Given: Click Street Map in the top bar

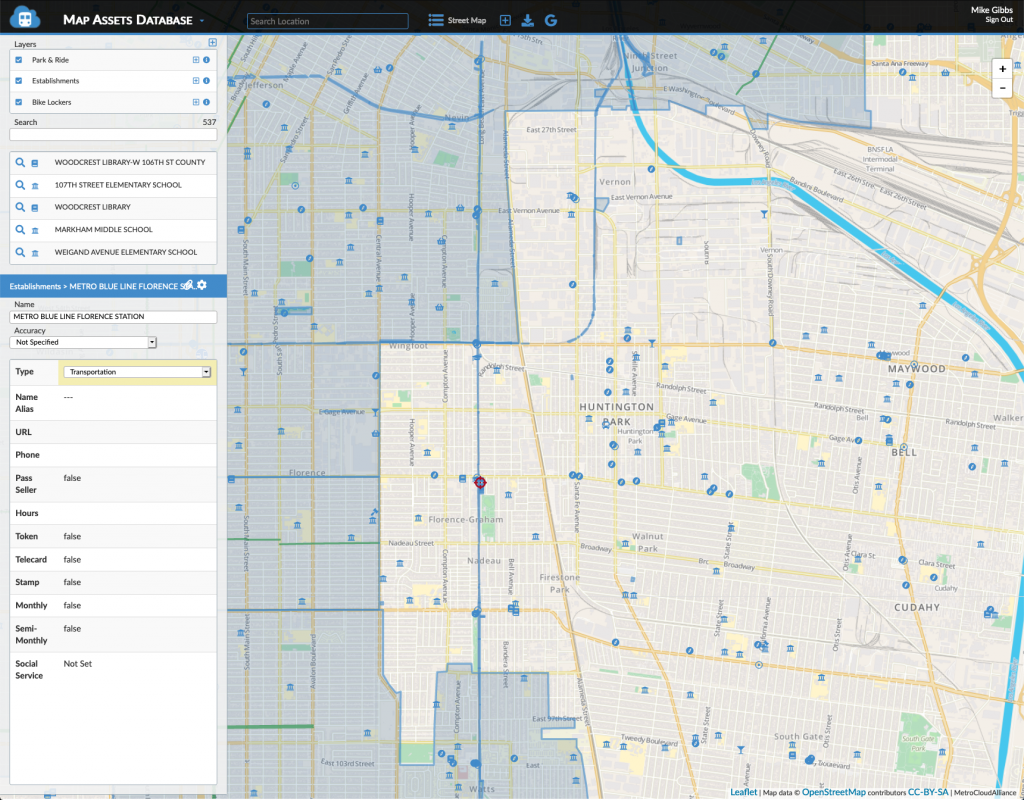Looking at the screenshot, I should click(466, 19).
